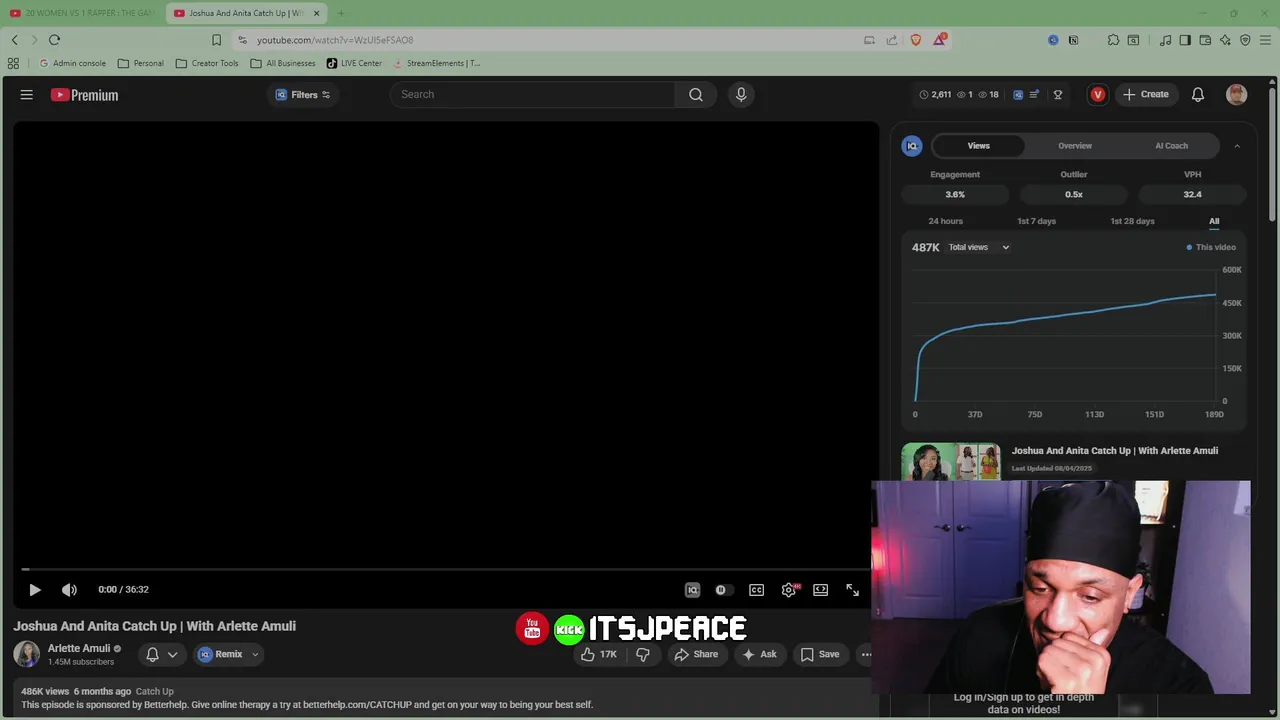
Task: Open a new browser tab
Action: (340, 13)
